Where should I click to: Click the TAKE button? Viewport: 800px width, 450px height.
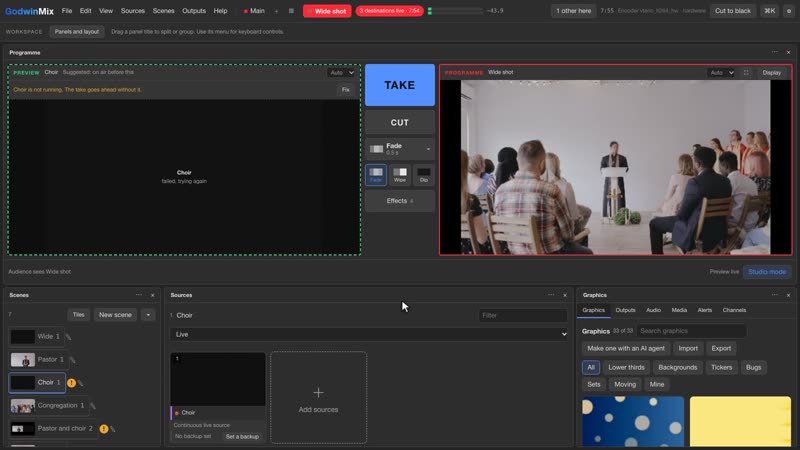tap(399, 85)
